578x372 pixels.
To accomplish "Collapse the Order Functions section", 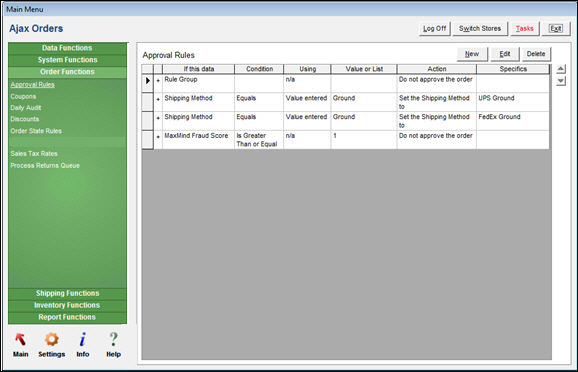I will coord(67,72).
